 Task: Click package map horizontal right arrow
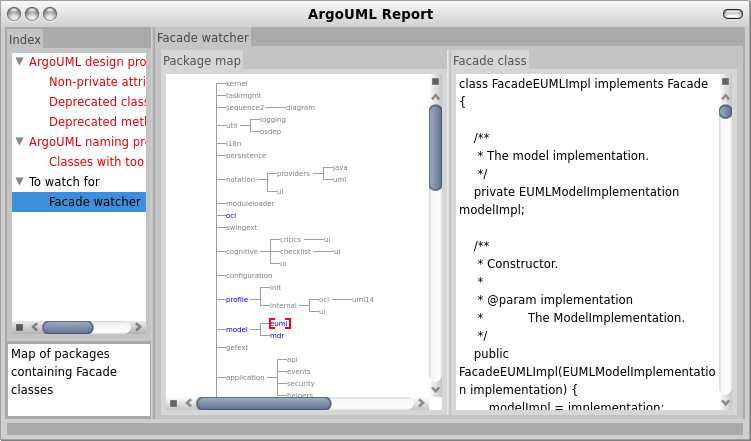point(421,403)
